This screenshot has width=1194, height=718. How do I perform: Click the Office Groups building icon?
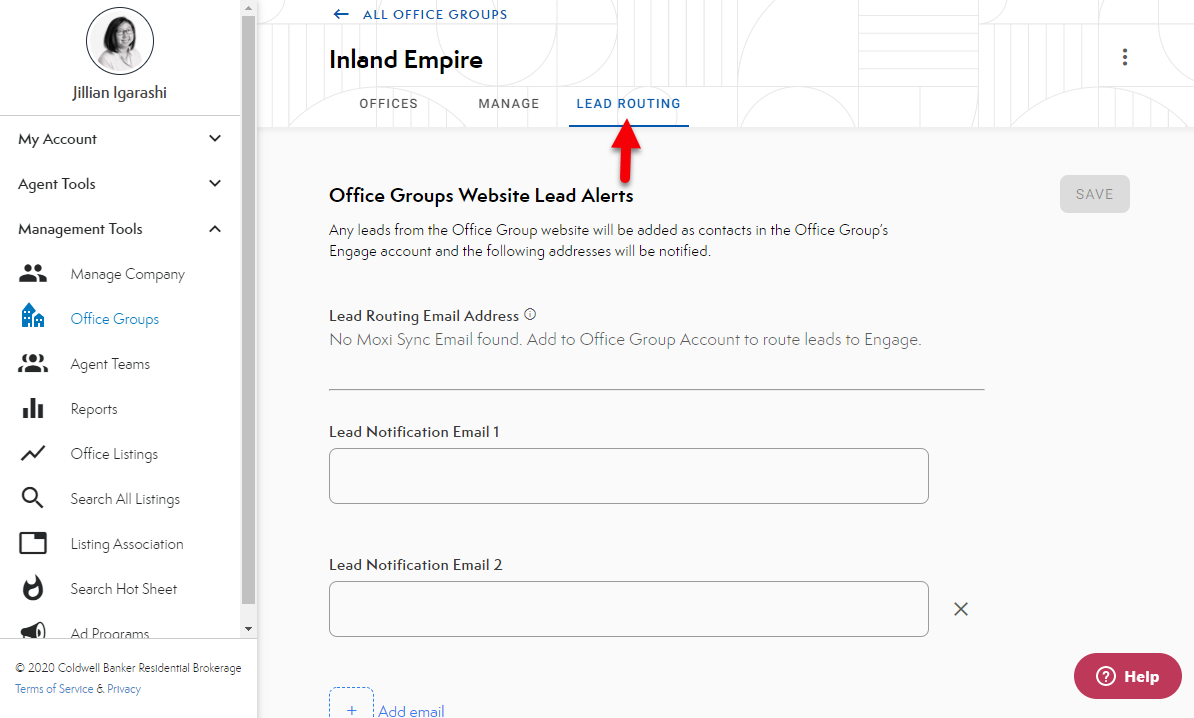[x=33, y=317]
